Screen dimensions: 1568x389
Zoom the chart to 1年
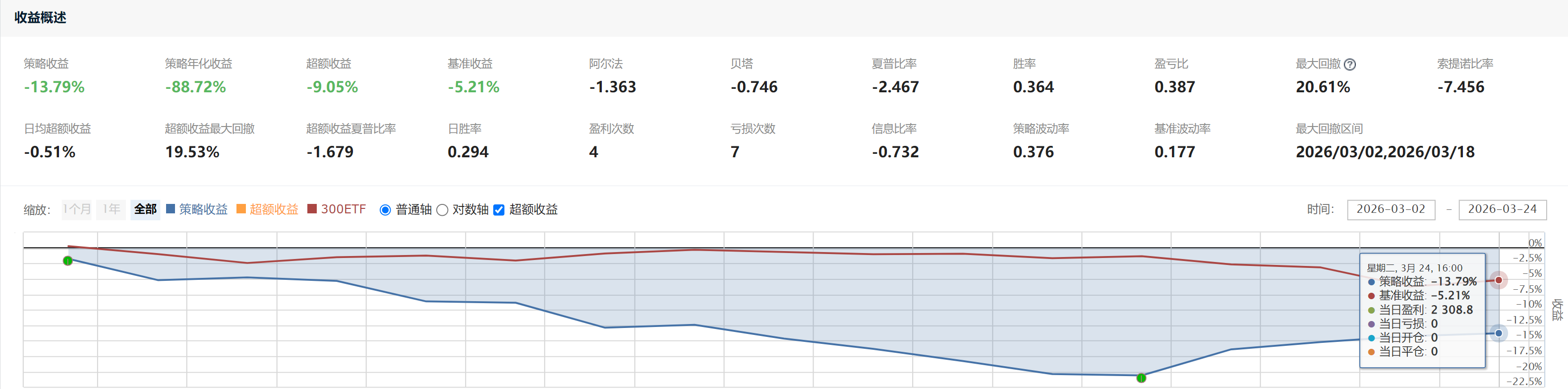tap(111, 209)
